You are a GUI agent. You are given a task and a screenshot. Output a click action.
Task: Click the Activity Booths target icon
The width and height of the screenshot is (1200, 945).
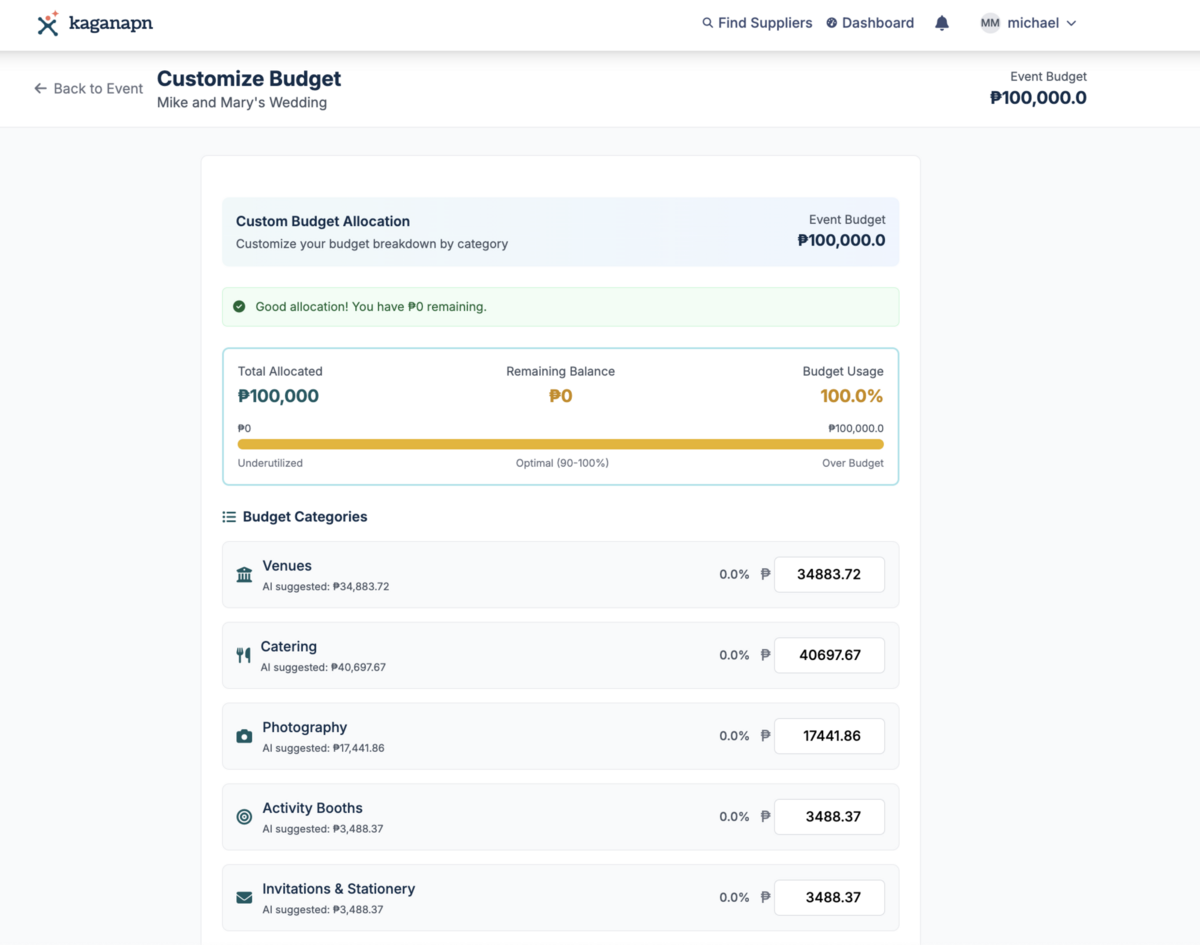[x=243, y=816]
